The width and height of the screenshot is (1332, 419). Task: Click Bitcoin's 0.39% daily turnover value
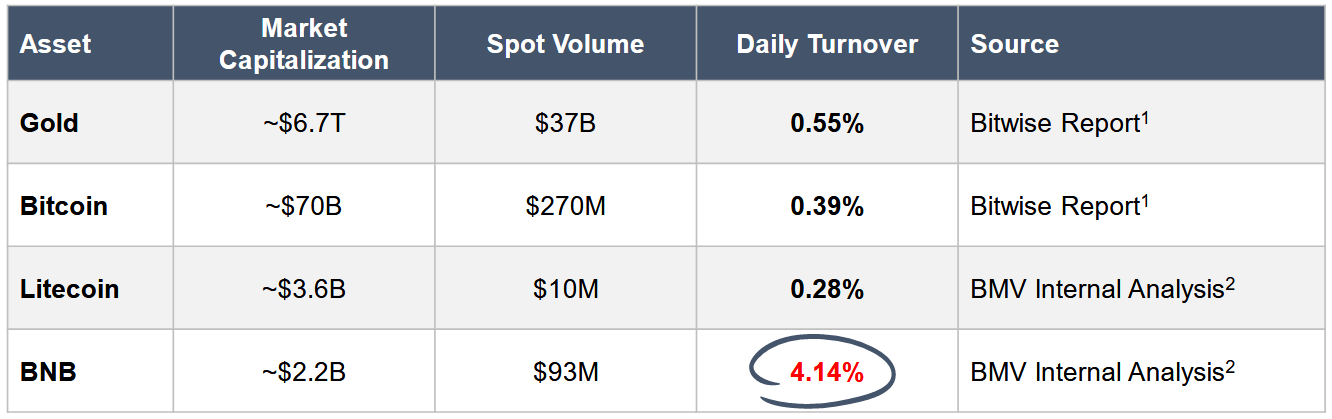[826, 206]
